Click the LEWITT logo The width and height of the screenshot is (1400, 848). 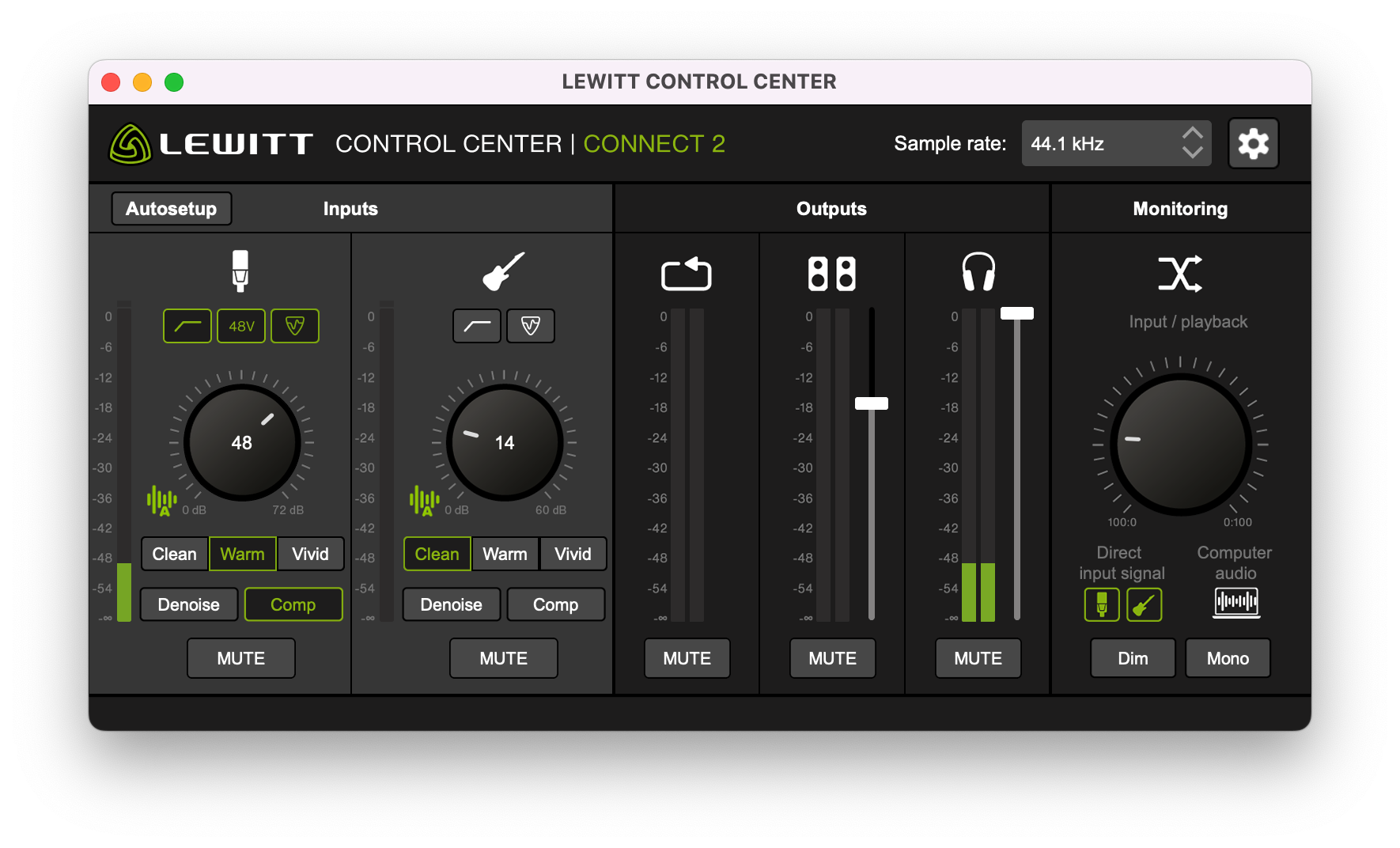(211, 144)
